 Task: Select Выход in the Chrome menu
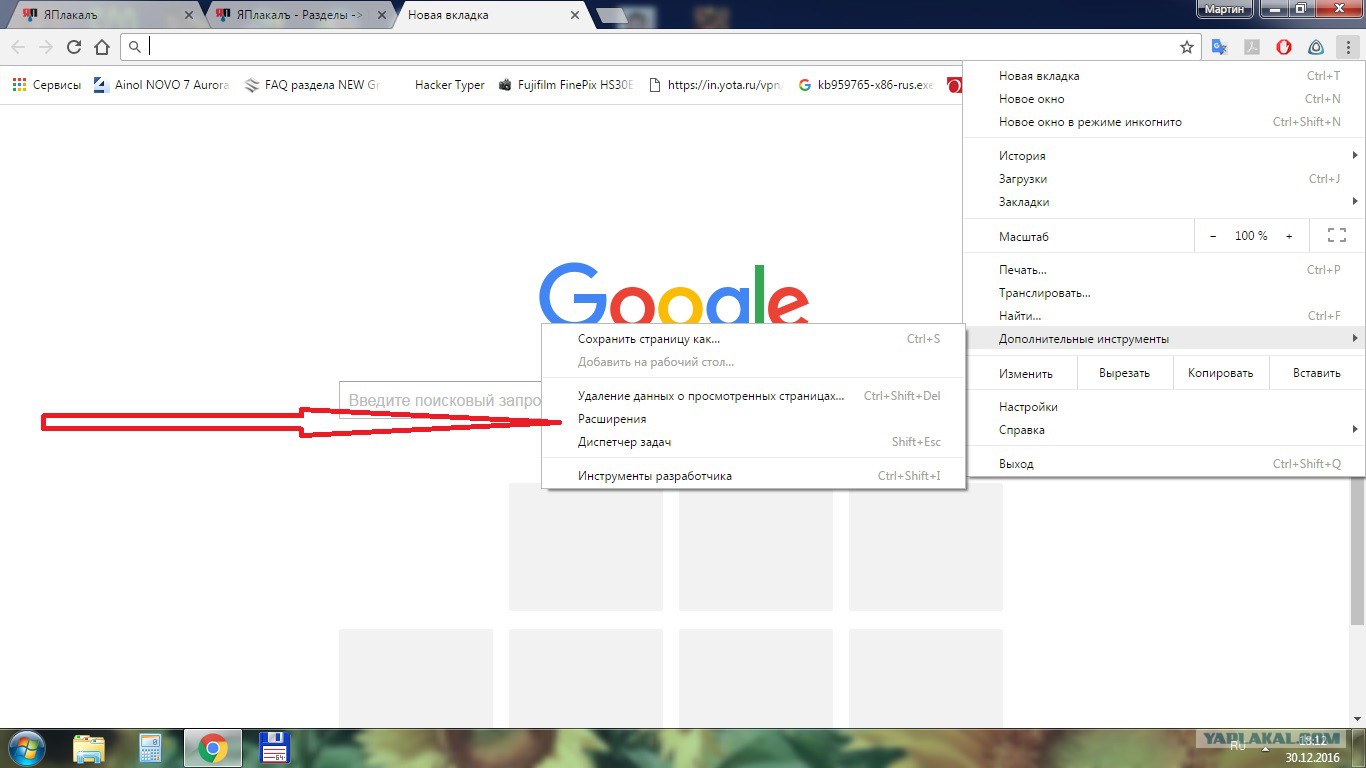[1164, 464]
